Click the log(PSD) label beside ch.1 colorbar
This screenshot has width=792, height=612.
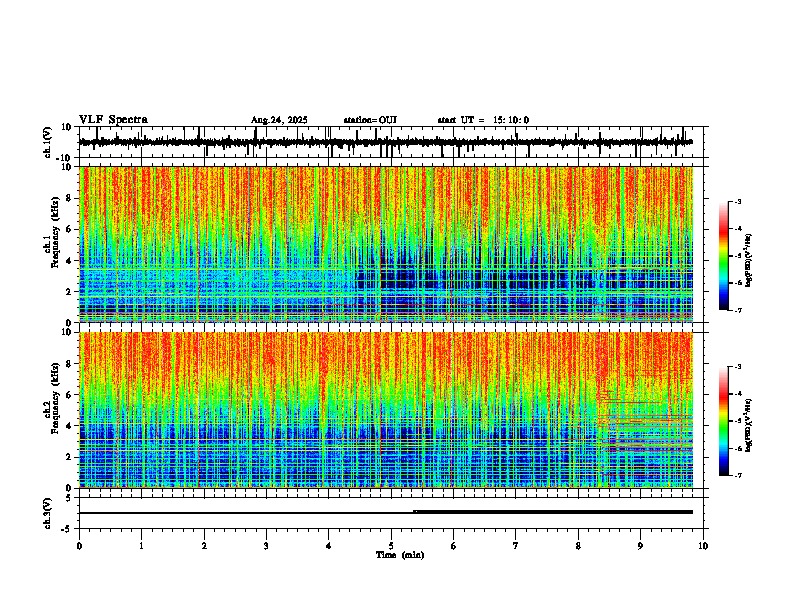(749, 261)
